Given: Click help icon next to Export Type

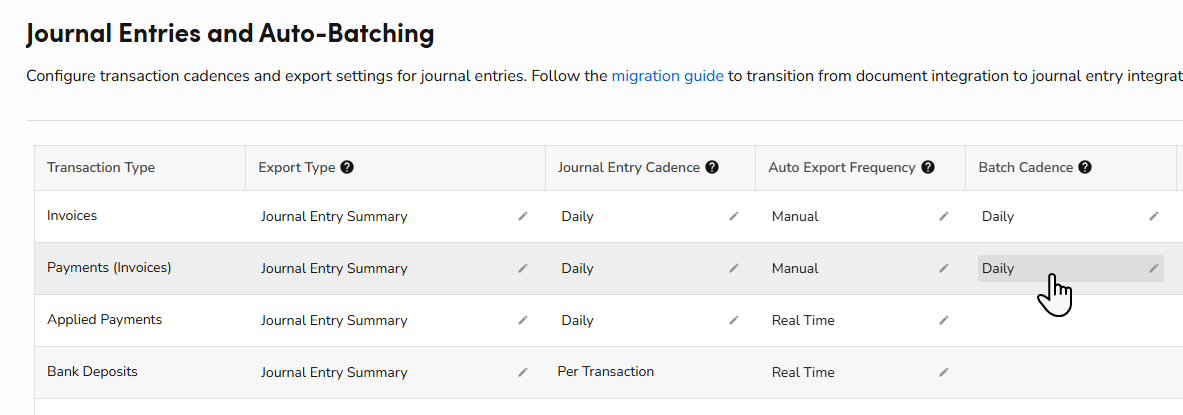Looking at the screenshot, I should pos(347,168).
